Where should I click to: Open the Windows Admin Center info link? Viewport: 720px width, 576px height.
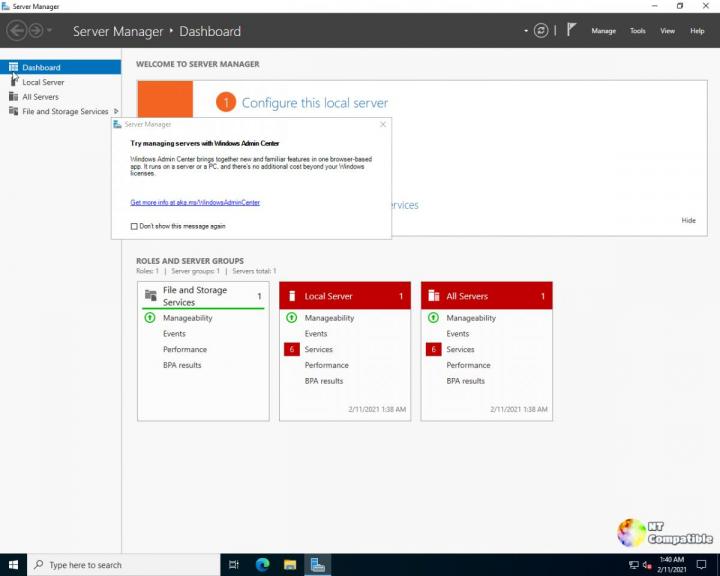[x=195, y=202]
